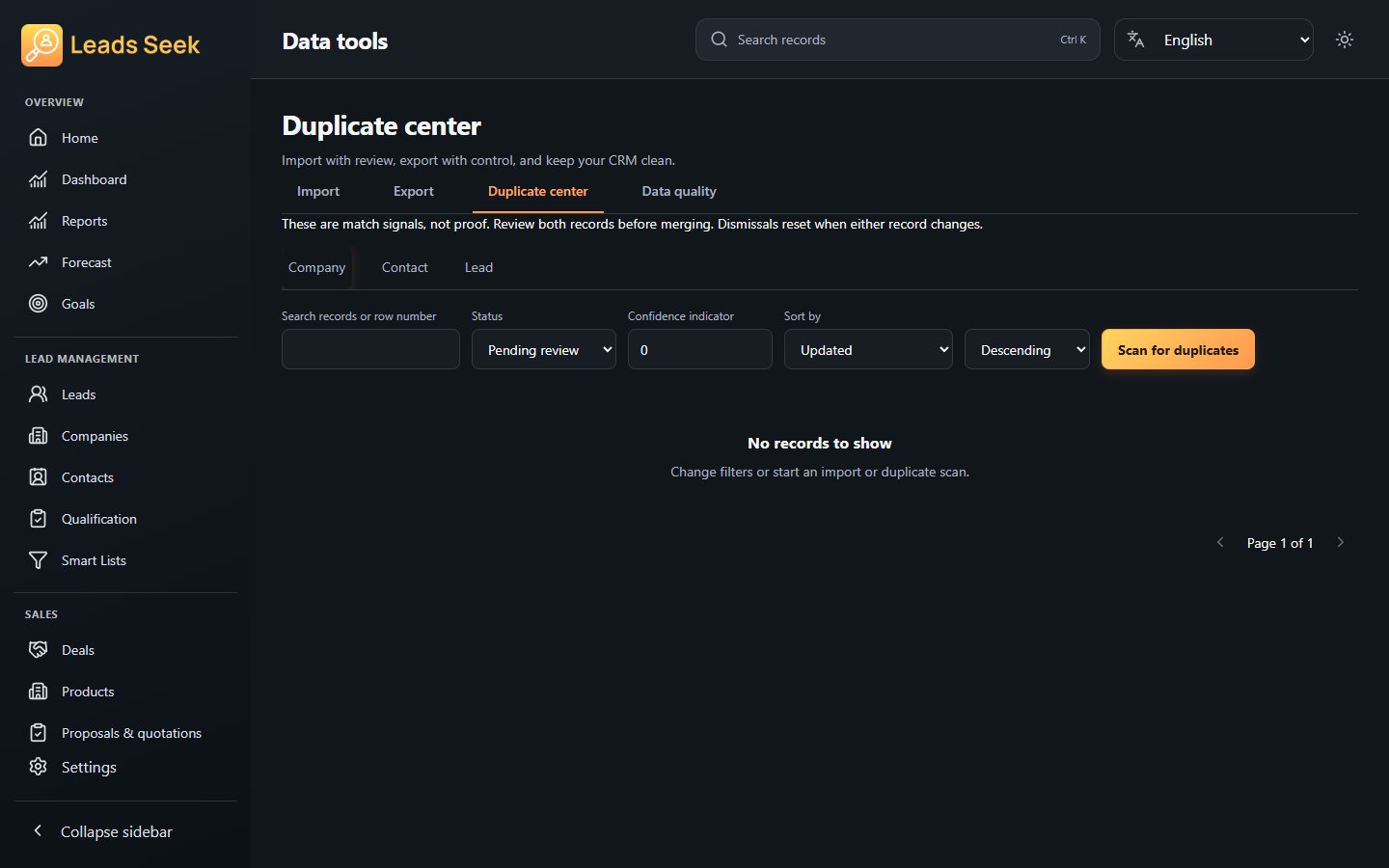Click the Goals target icon
Viewport: 1389px width, 868px height.
[x=38, y=304]
